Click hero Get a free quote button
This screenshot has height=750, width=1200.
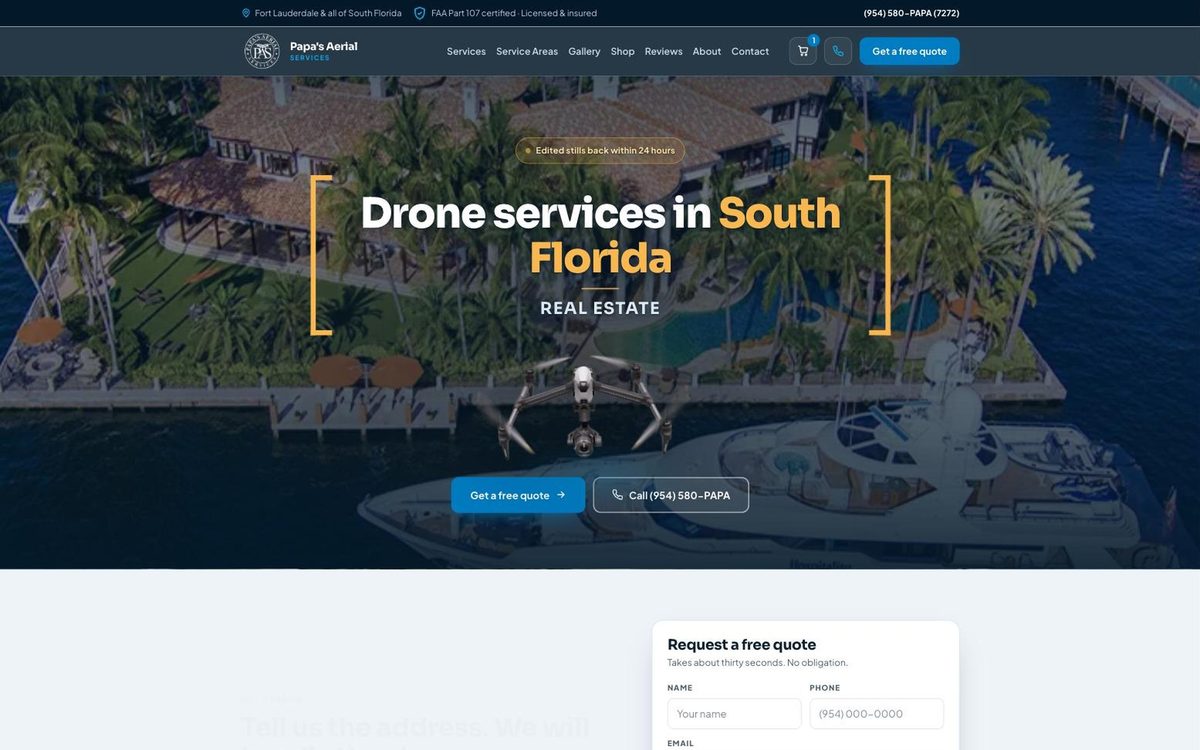[x=518, y=495]
